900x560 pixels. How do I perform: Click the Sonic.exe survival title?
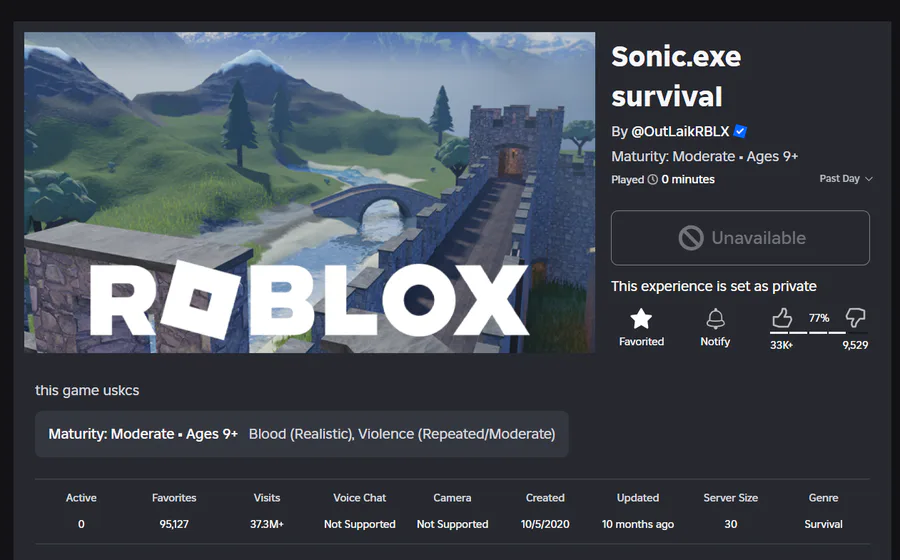click(676, 76)
